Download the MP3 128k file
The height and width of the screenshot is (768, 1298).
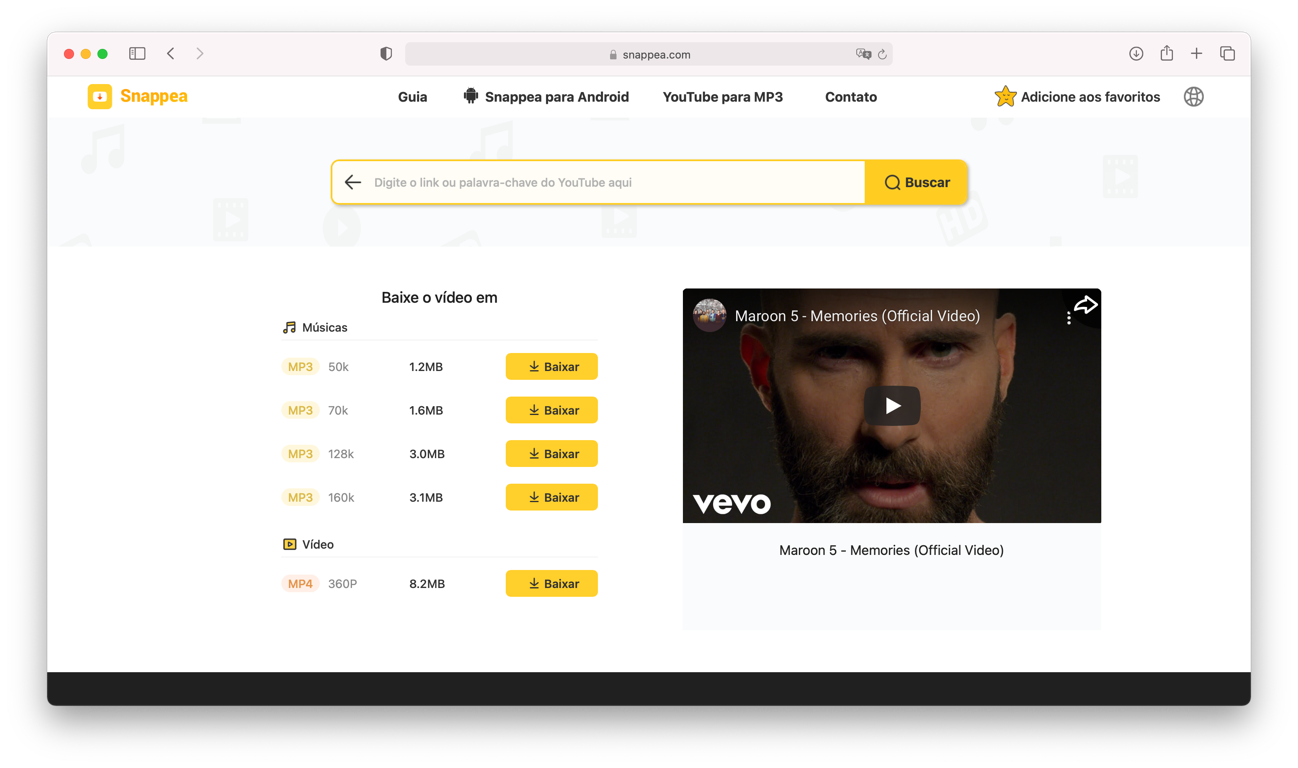click(x=551, y=454)
